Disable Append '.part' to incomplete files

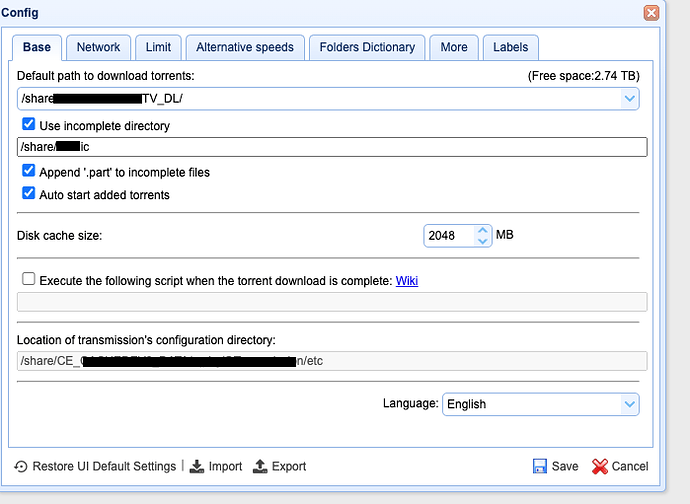(28, 172)
